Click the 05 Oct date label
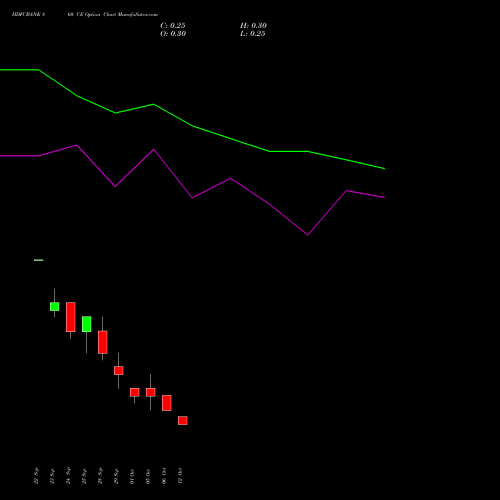500x500 pixels. 148,476
